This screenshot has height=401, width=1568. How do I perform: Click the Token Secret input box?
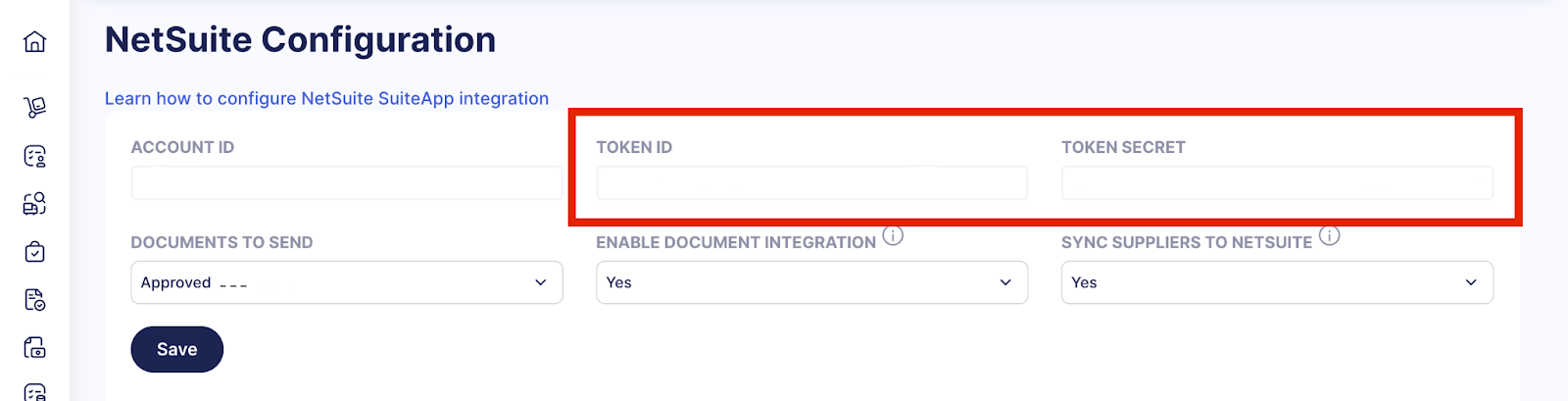[x=1276, y=183]
